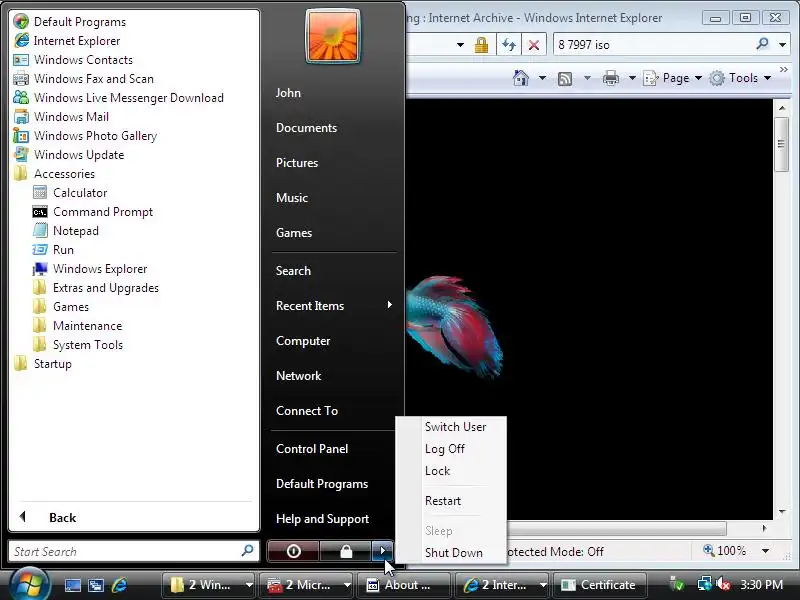Click the IE vertical scrollbar thumb

coord(781,144)
